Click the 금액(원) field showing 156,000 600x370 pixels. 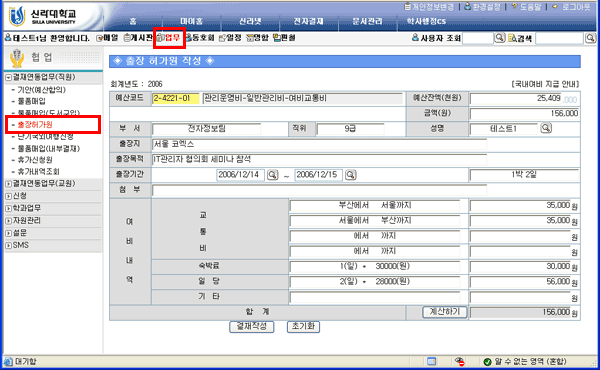tap(524, 113)
